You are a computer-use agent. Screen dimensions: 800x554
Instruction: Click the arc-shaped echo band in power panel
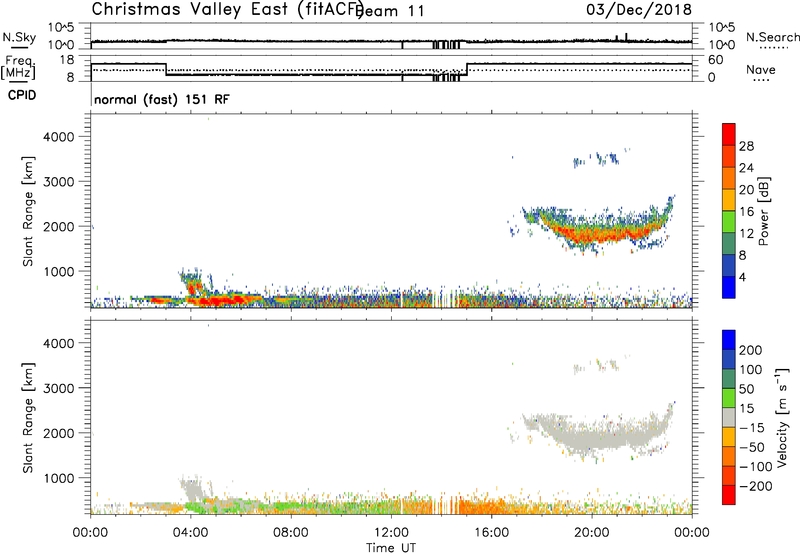pos(597,227)
